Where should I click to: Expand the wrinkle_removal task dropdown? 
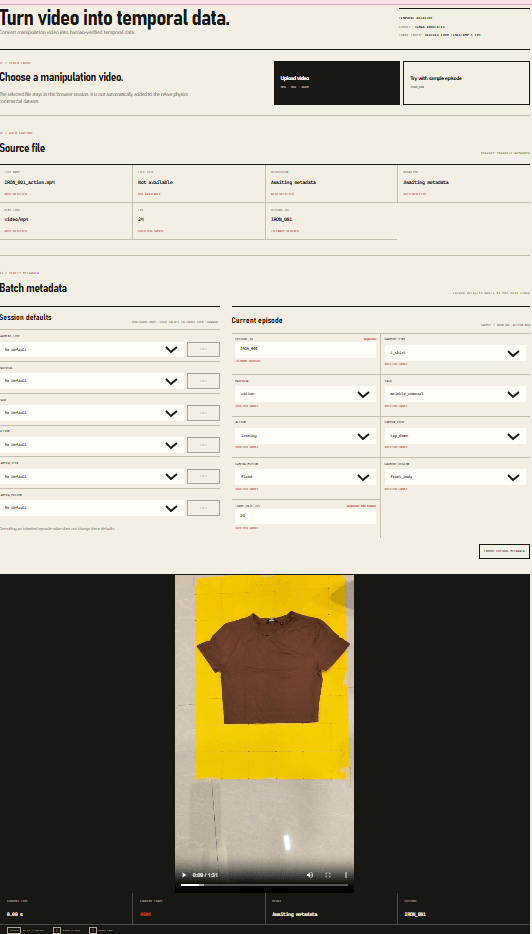coord(455,394)
